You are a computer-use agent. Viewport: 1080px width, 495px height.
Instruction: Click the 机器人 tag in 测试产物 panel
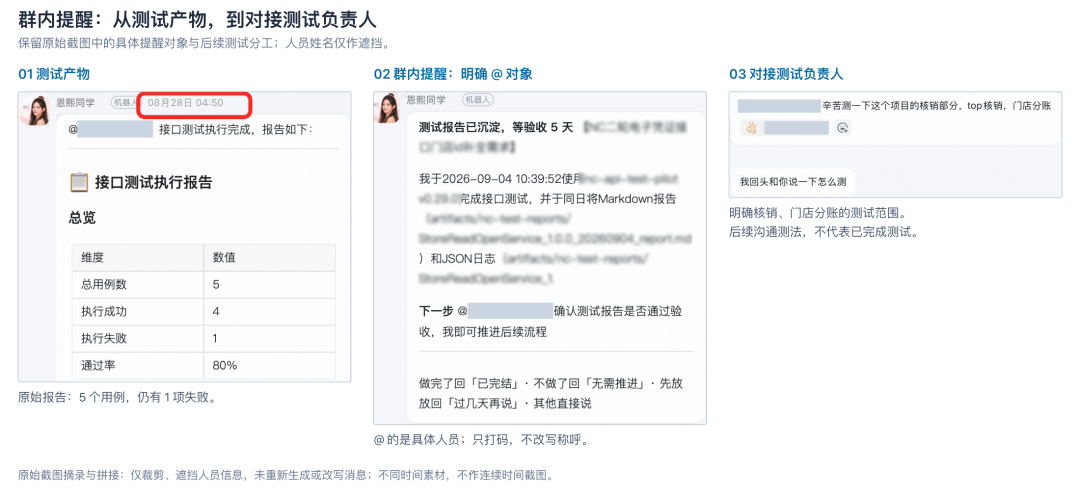(124, 102)
